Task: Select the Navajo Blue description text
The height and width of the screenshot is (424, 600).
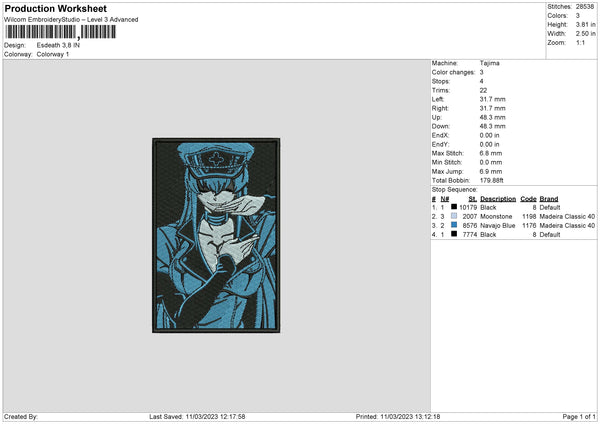Action: [x=497, y=225]
